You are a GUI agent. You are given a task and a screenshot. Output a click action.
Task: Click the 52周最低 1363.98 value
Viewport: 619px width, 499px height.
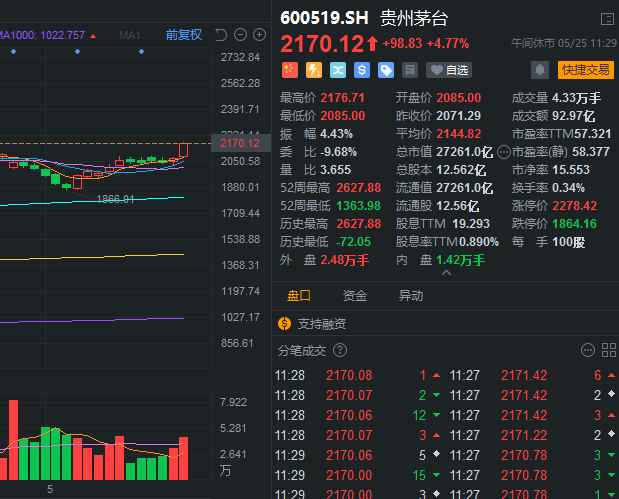click(358, 206)
